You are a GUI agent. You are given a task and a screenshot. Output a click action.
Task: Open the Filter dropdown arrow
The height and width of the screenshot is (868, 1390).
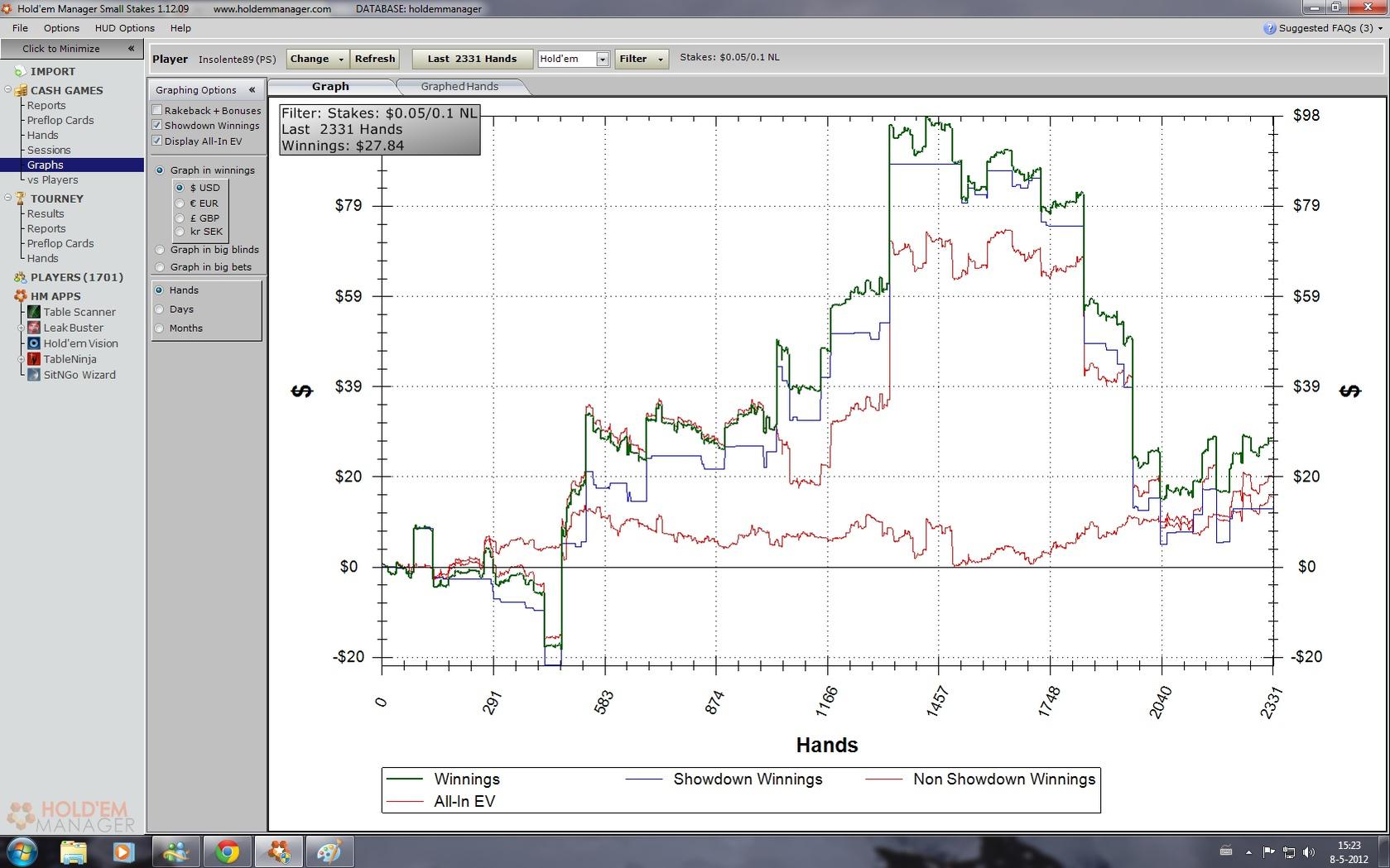(661, 59)
